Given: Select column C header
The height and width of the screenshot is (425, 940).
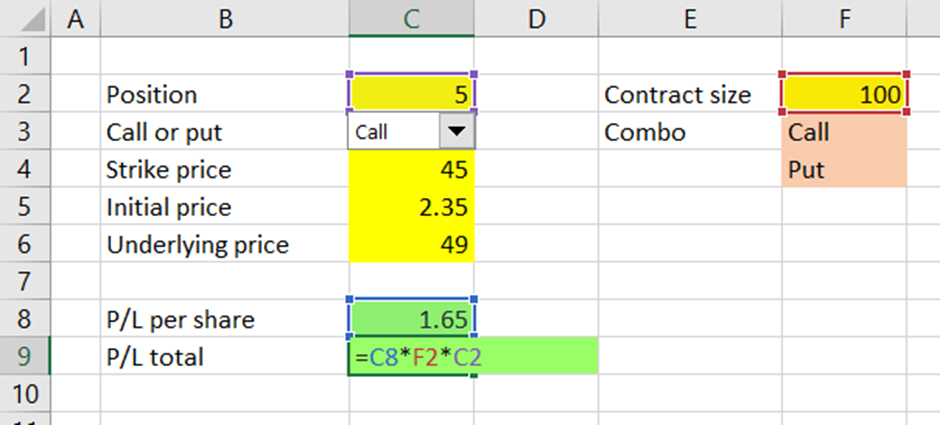Looking at the screenshot, I should point(411,19).
